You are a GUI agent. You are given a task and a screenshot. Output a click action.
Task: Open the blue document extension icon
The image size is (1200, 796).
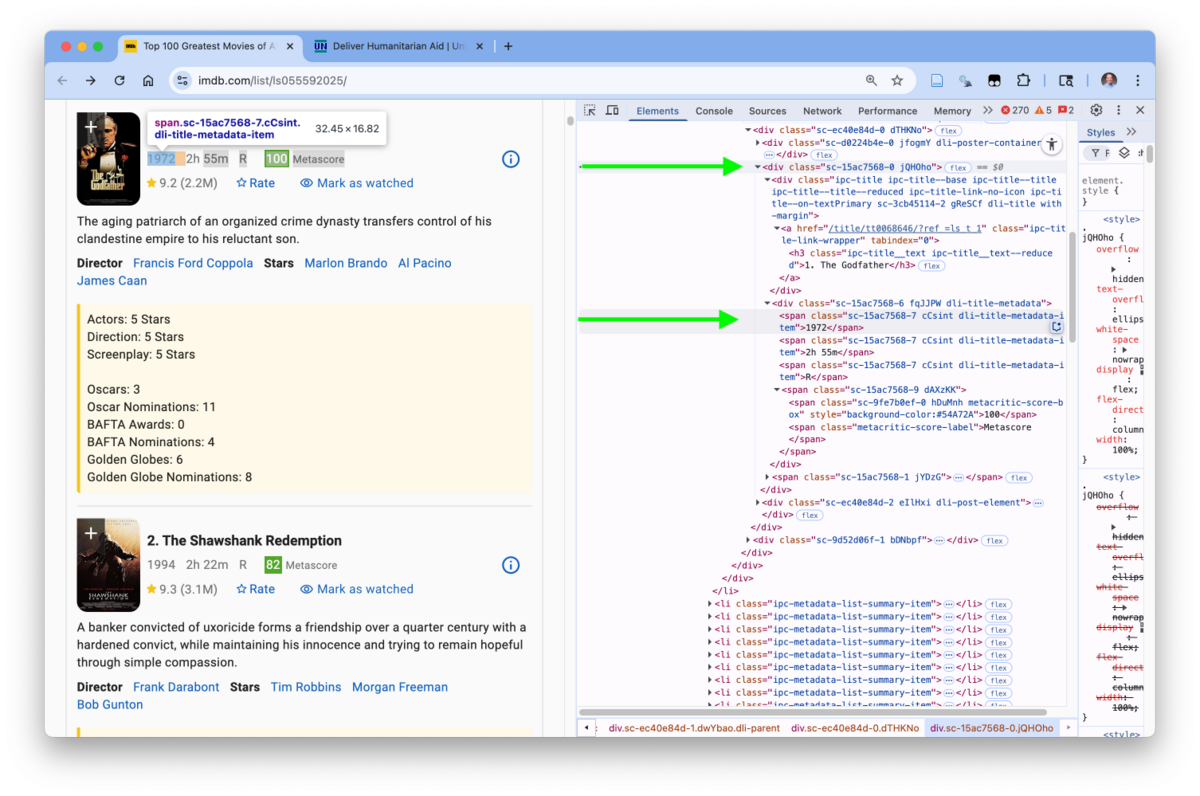click(937, 81)
